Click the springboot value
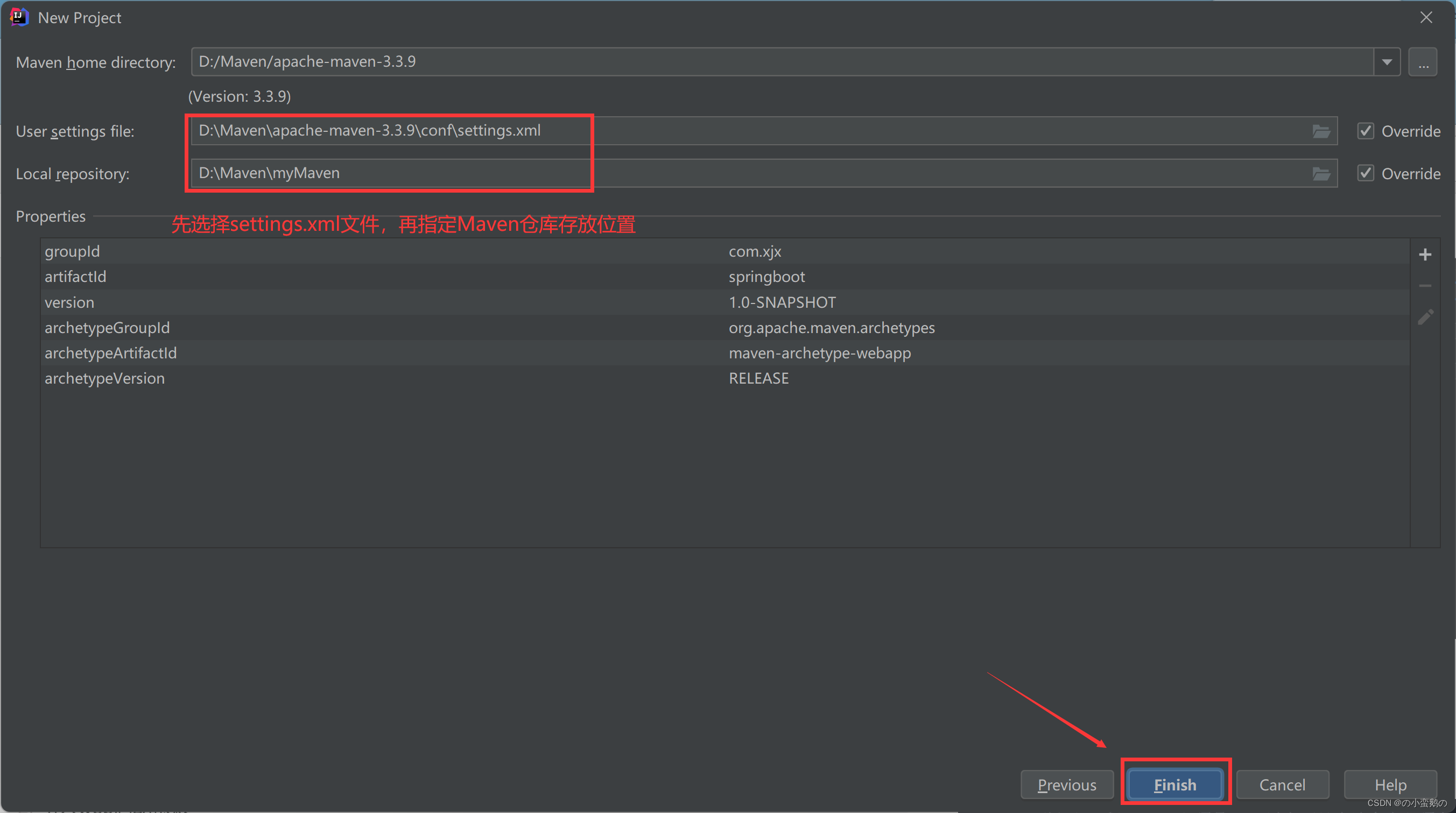The width and height of the screenshot is (1456, 813). [766, 277]
